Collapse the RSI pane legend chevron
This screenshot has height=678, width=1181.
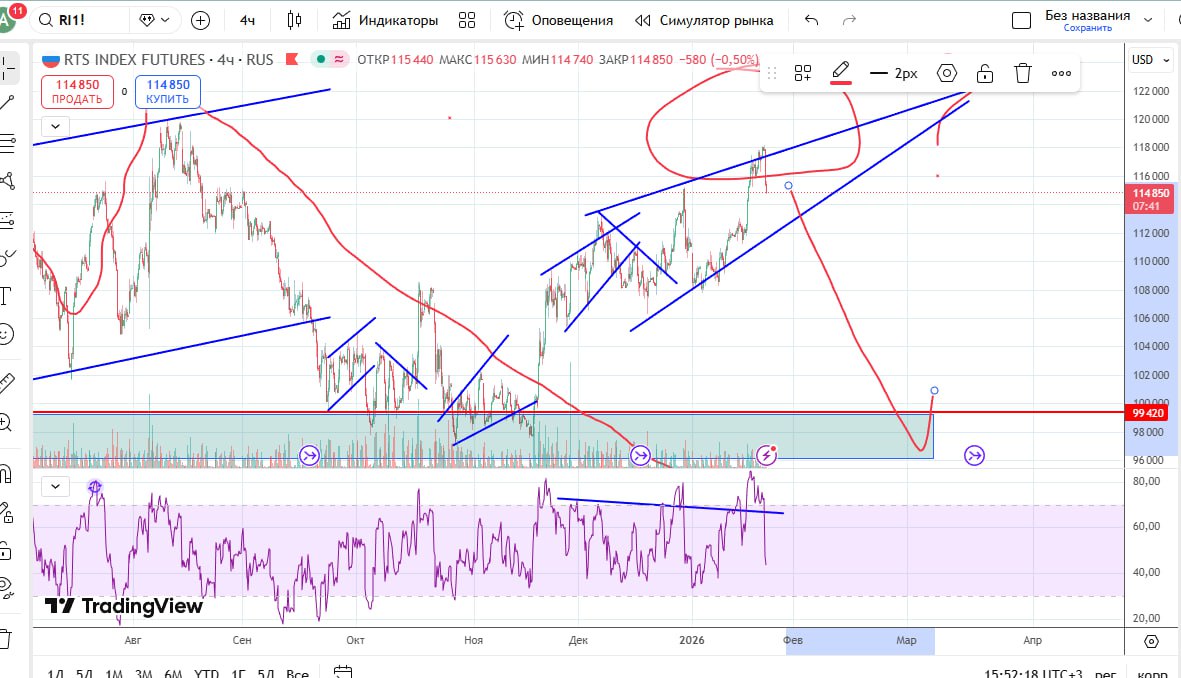[x=55, y=486]
